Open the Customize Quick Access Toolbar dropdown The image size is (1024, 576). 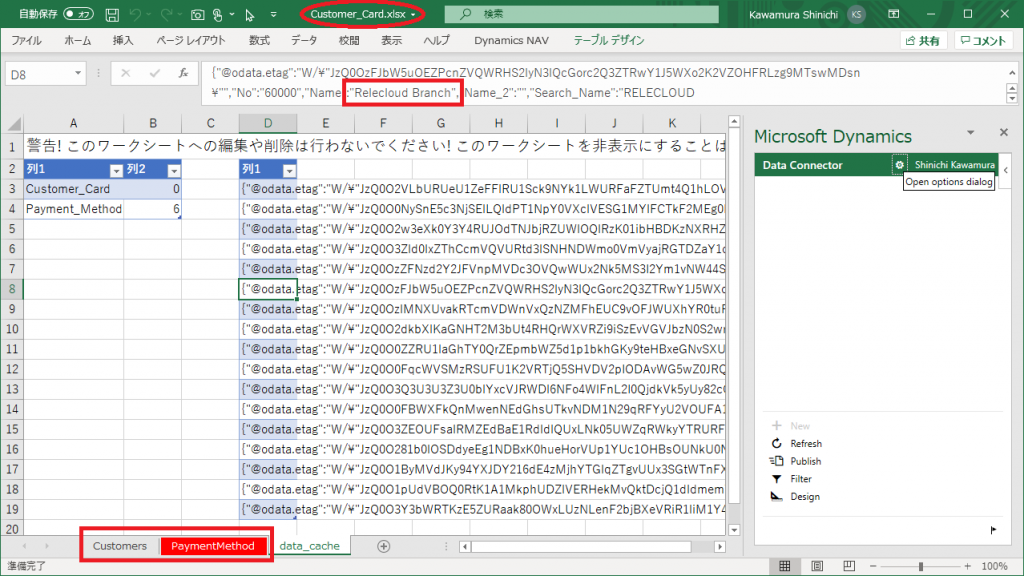[x=274, y=14]
